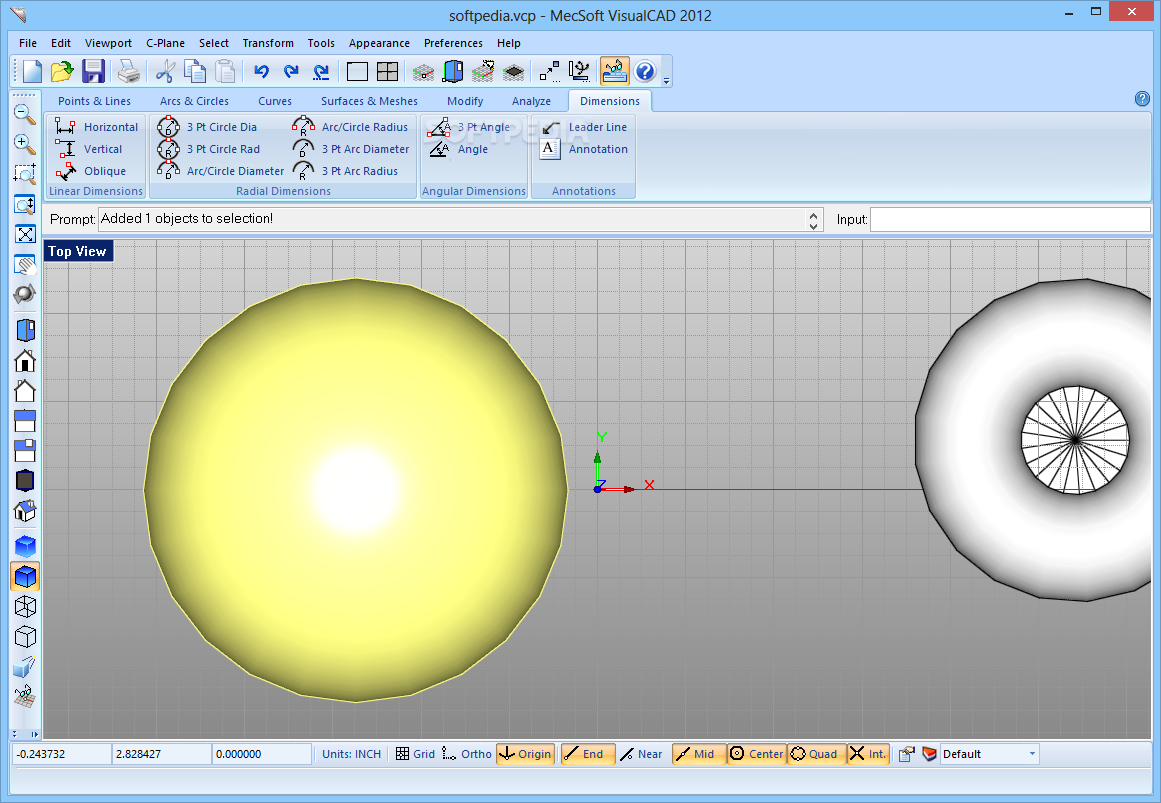
Task: Save the file using the floppy disk icon
Action: [x=93, y=71]
